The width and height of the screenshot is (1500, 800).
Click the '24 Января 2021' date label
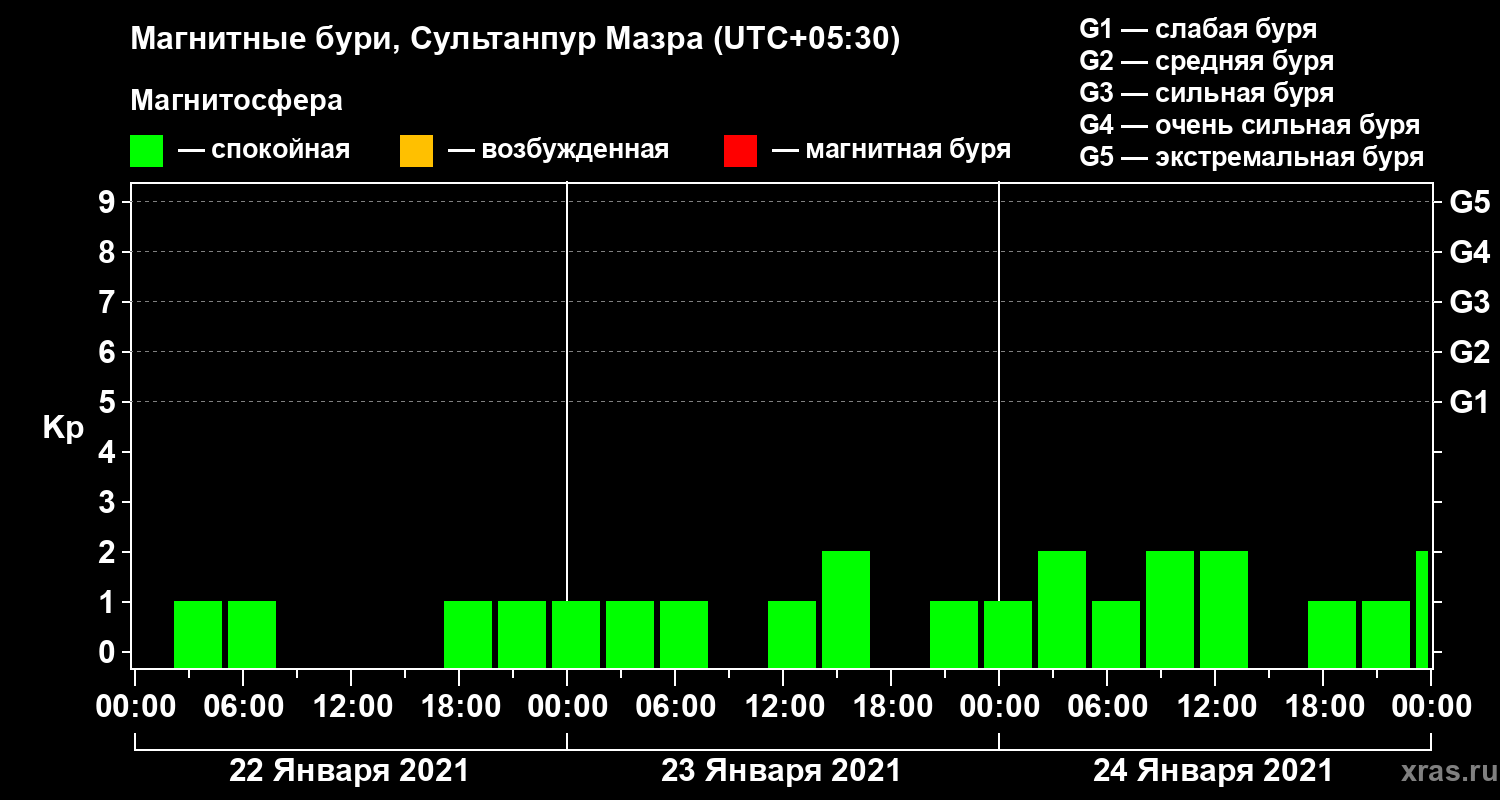[x=1213, y=771]
